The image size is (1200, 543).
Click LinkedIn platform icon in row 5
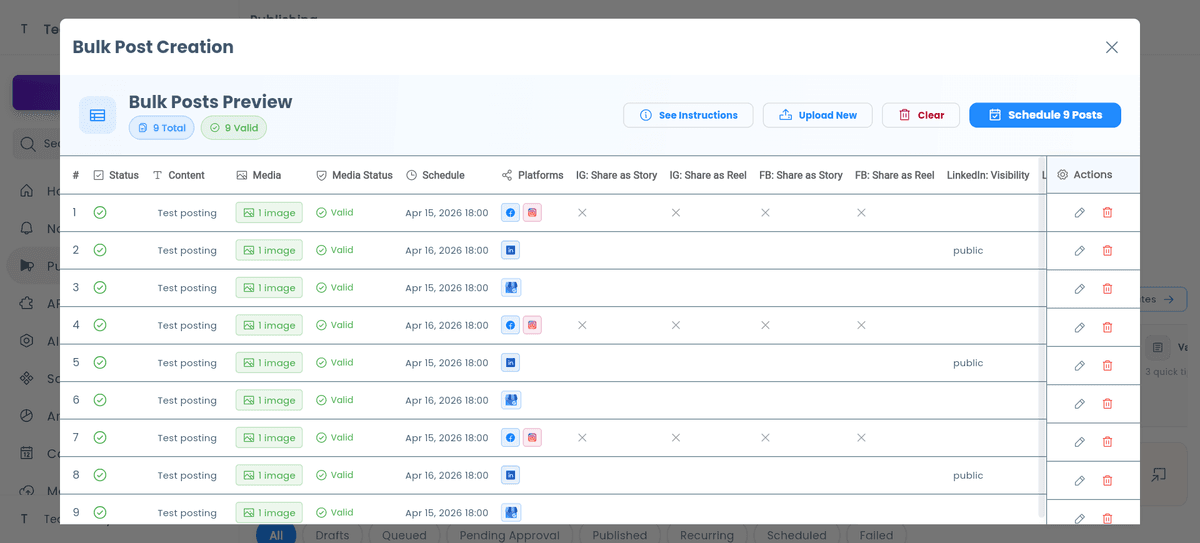(510, 363)
